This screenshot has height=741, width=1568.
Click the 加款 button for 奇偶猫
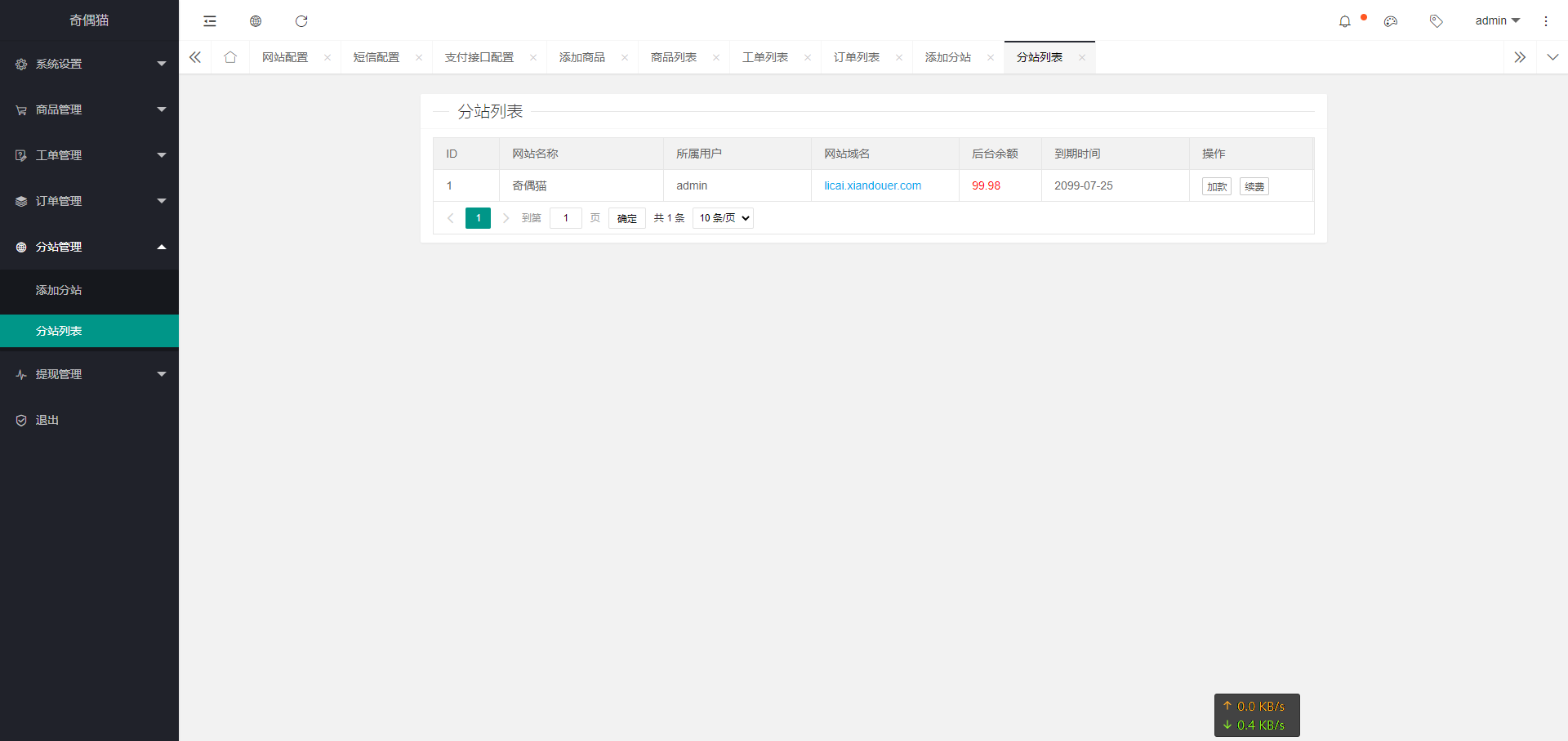coord(1217,186)
